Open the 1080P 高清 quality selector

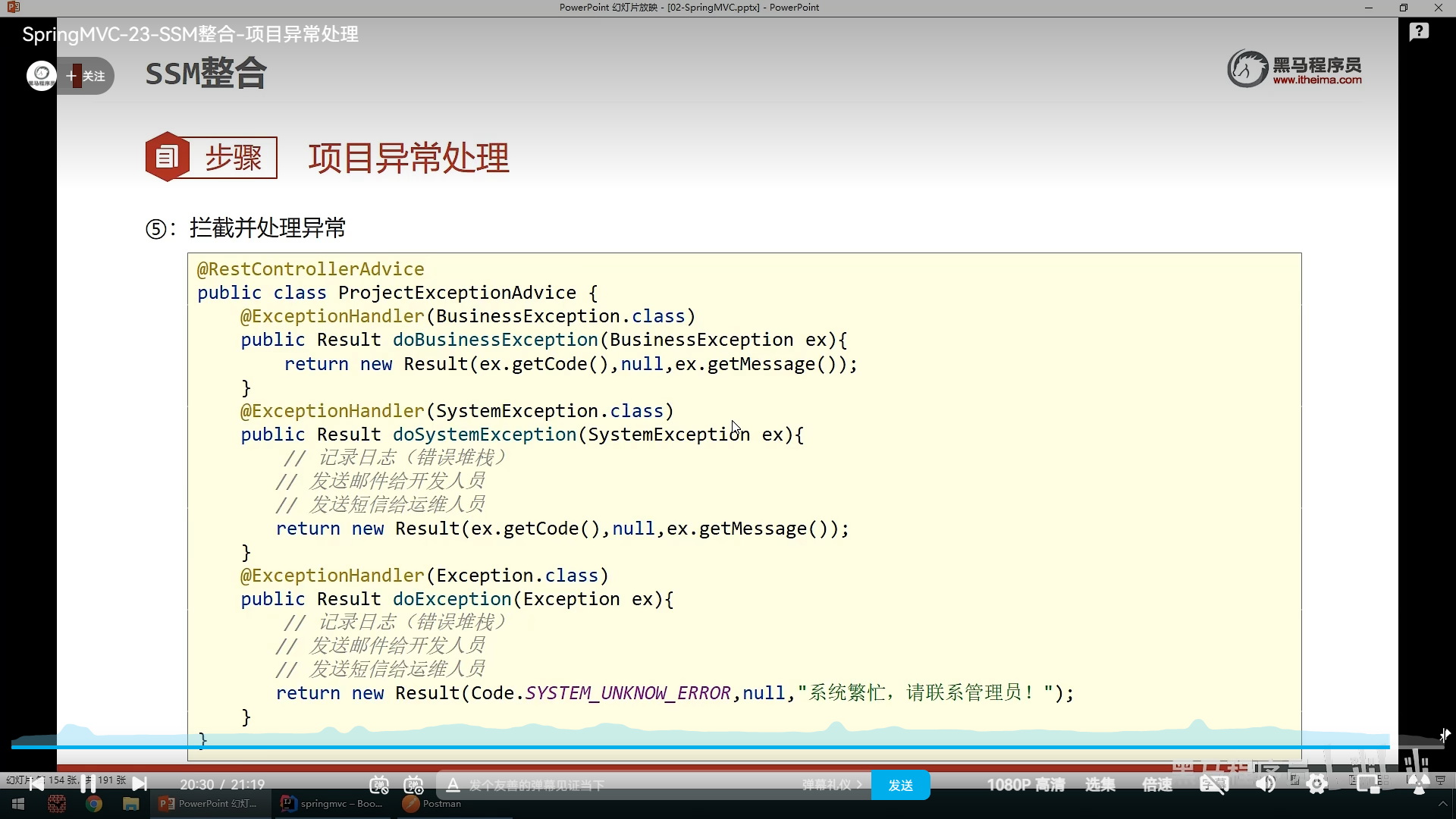[x=1025, y=785]
